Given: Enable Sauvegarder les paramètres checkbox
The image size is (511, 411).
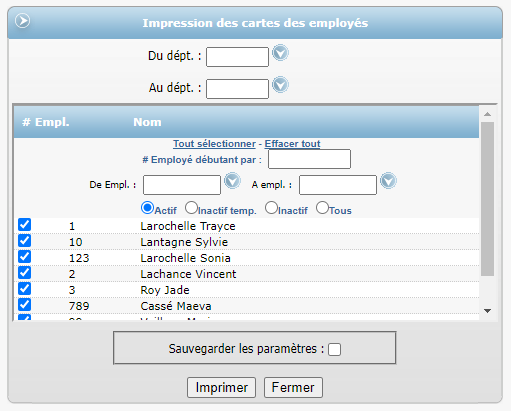Looking at the screenshot, I should (x=334, y=350).
